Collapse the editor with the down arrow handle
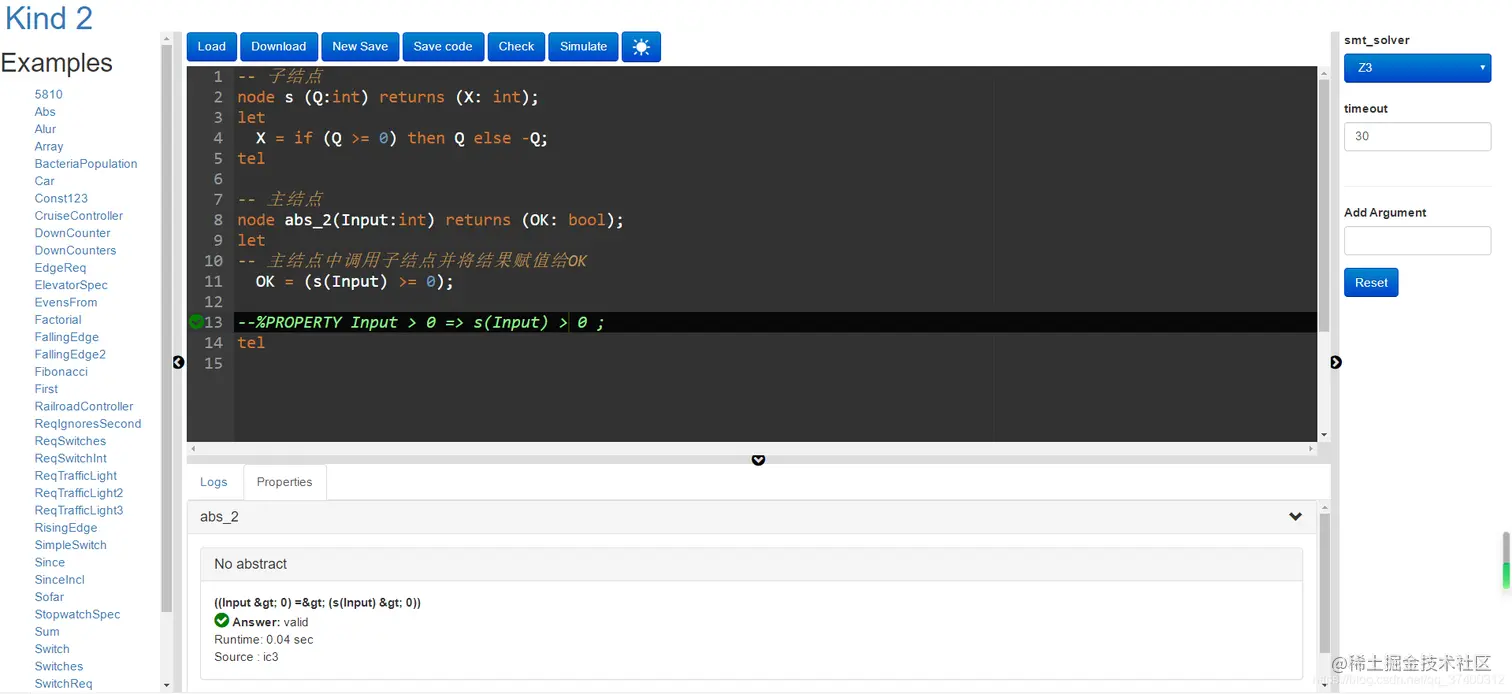This screenshot has width=1512, height=694. pyautogui.click(x=758, y=460)
